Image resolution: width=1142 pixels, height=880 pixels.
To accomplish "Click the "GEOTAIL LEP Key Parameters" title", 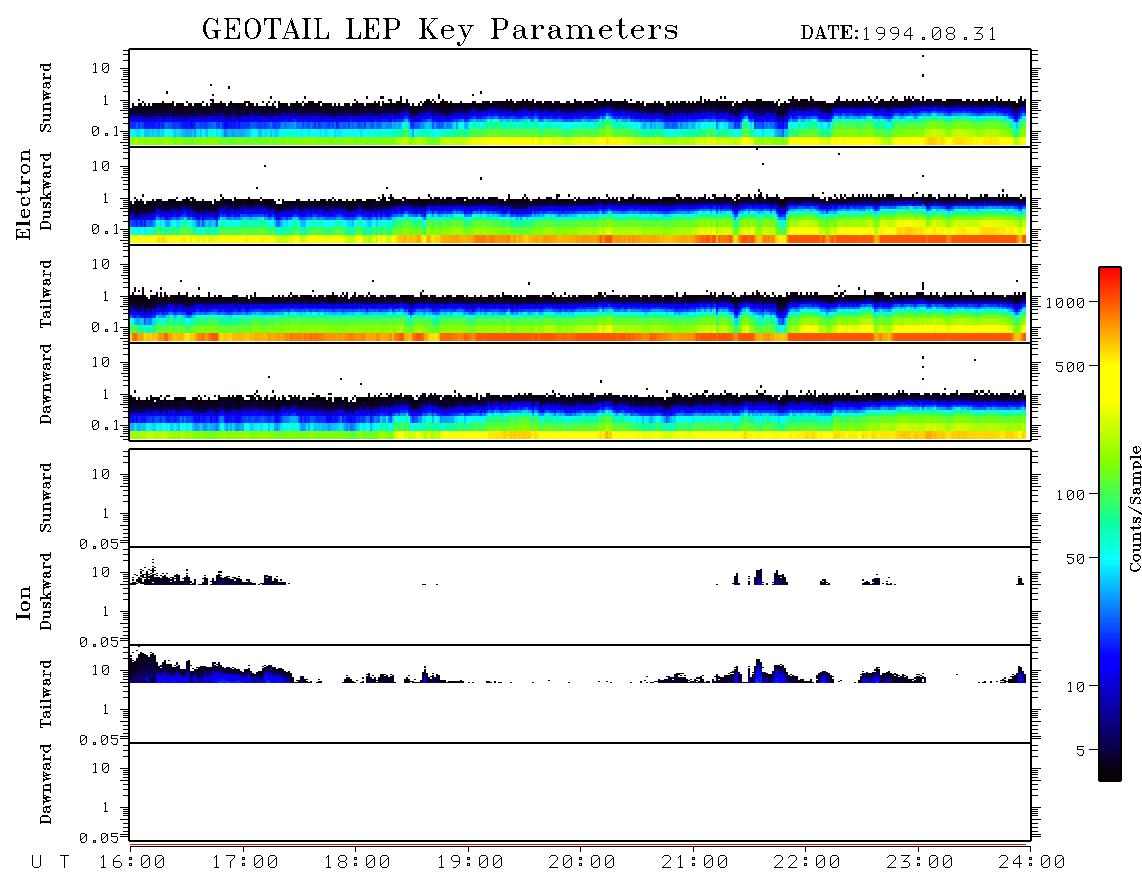I will [x=440, y=30].
